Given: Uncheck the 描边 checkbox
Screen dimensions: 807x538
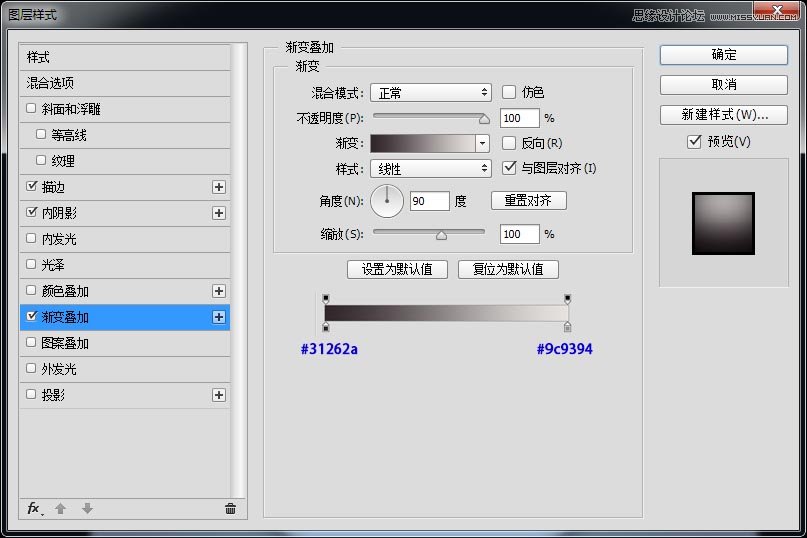Looking at the screenshot, I should pos(31,186).
